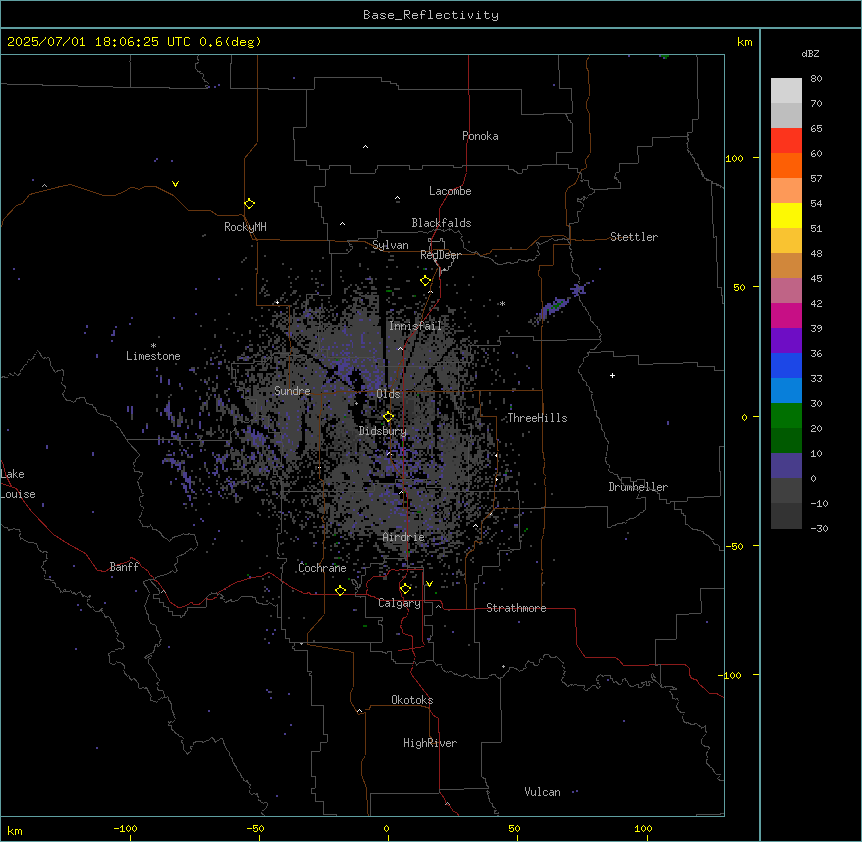This screenshot has height=842, width=862.
Task: Click the yellow V marker northeast of Calgary
Action: 429,584
